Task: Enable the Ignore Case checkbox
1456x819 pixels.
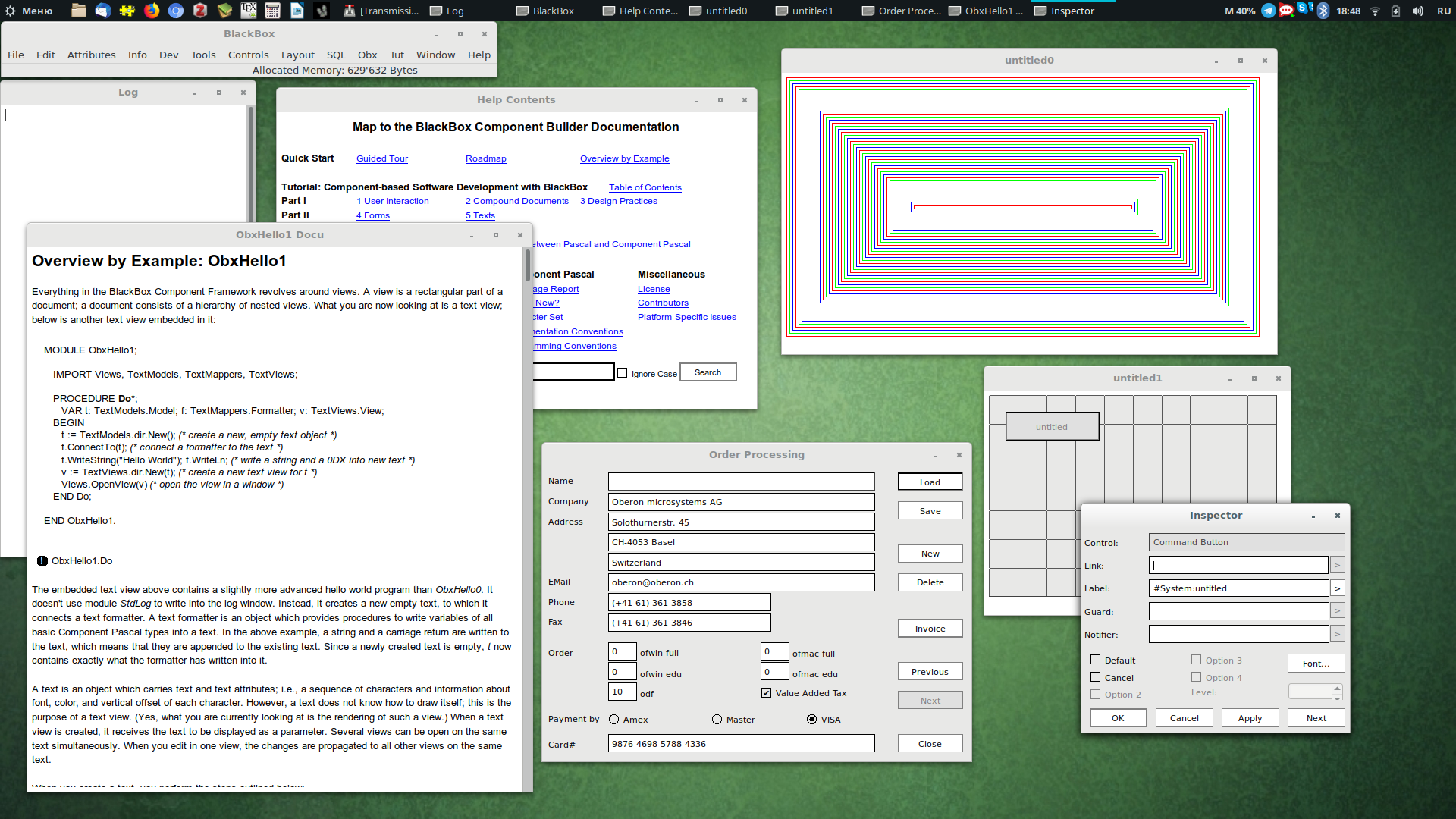Action: click(x=623, y=373)
